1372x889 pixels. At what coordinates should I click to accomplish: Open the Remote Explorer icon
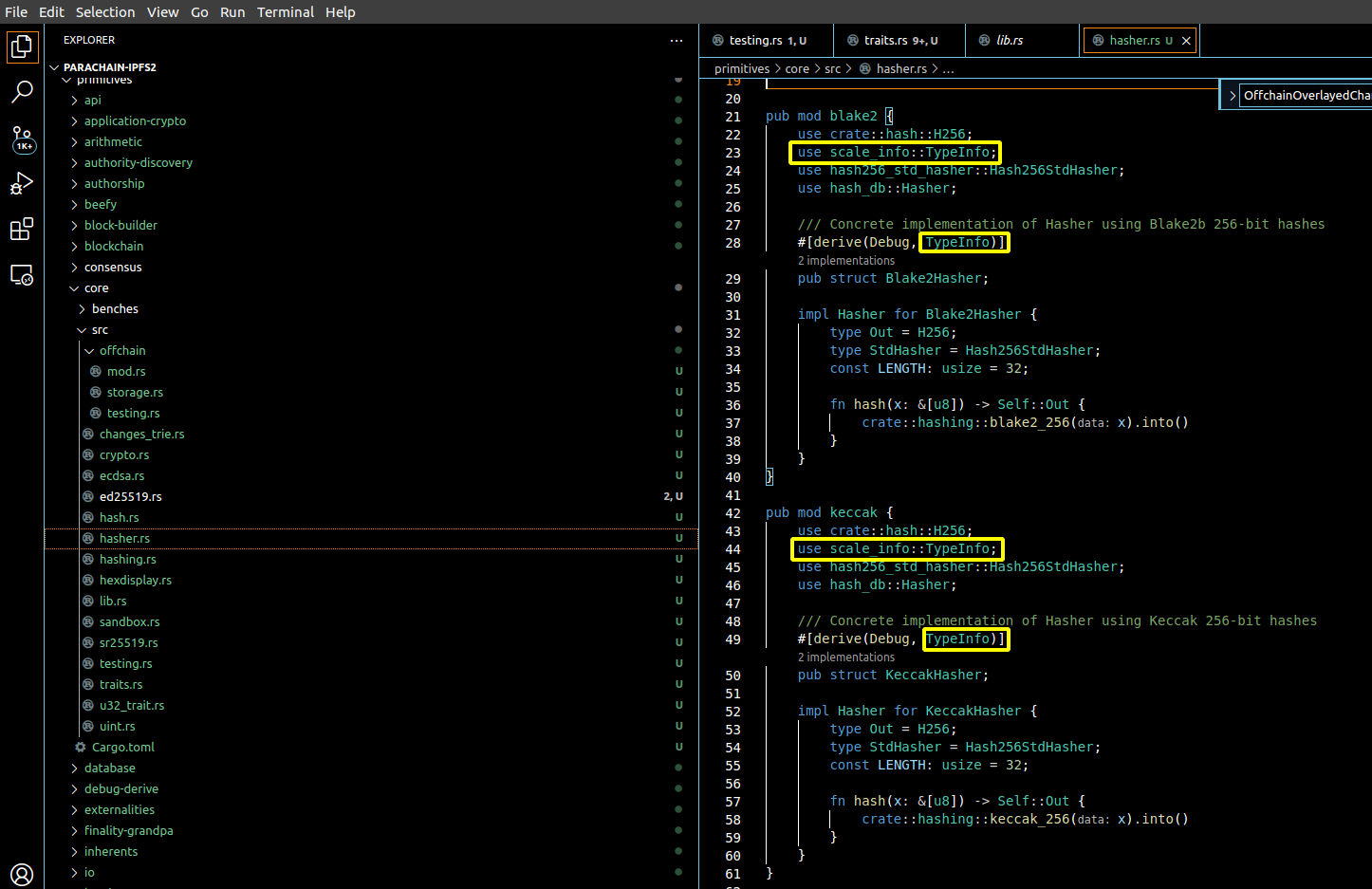(x=22, y=275)
